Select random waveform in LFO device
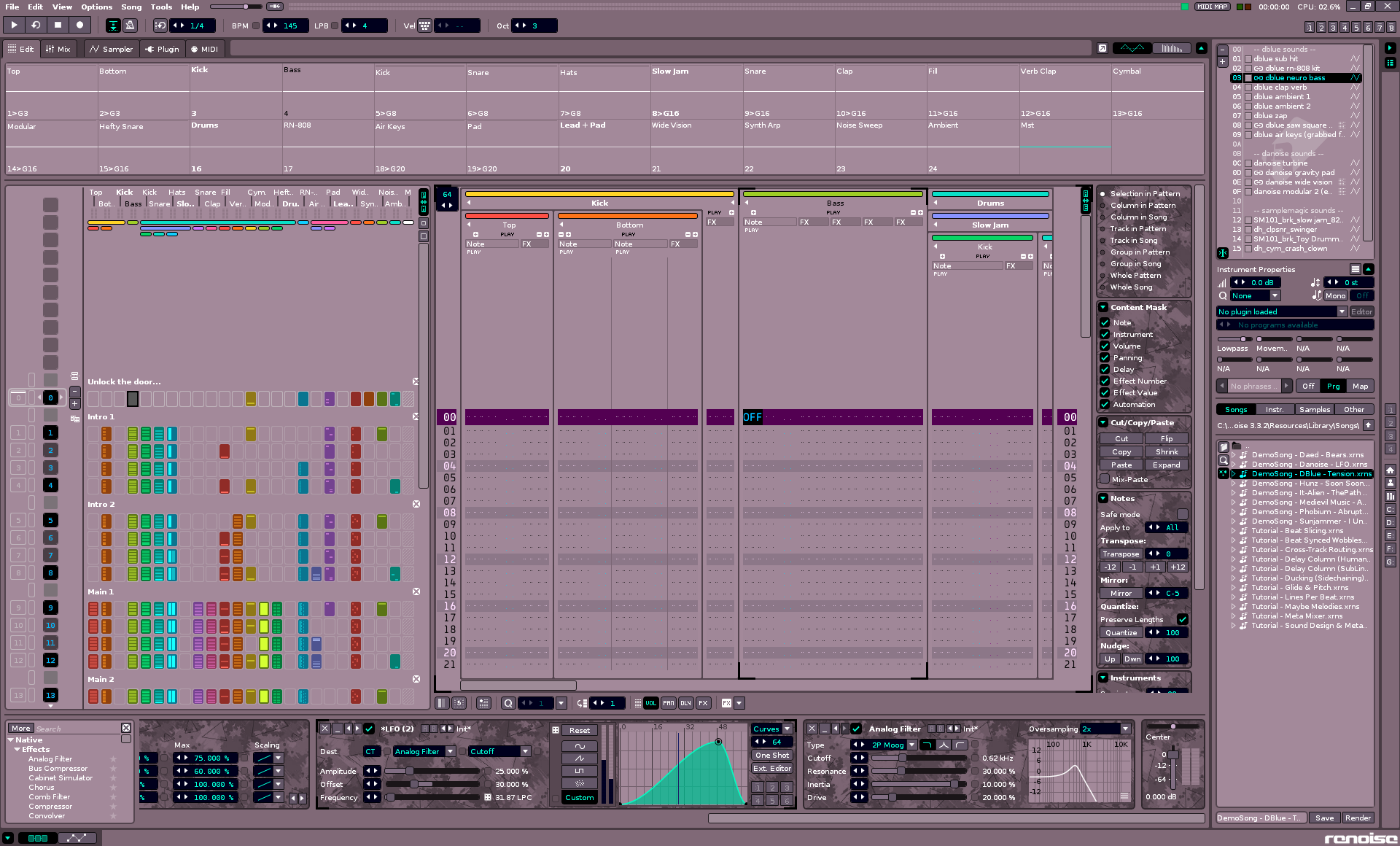 point(580,783)
